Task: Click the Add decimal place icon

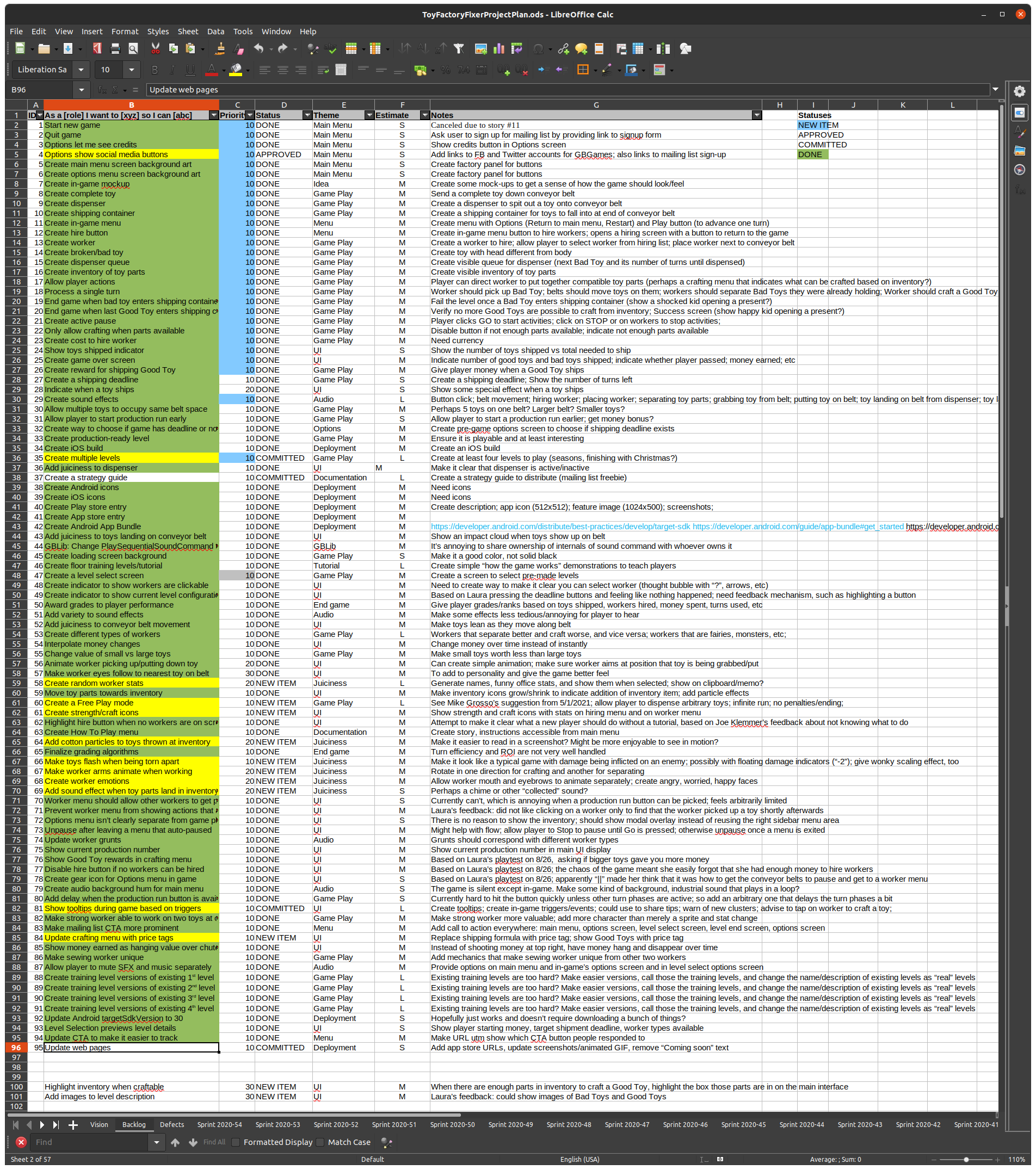Action: point(503,70)
